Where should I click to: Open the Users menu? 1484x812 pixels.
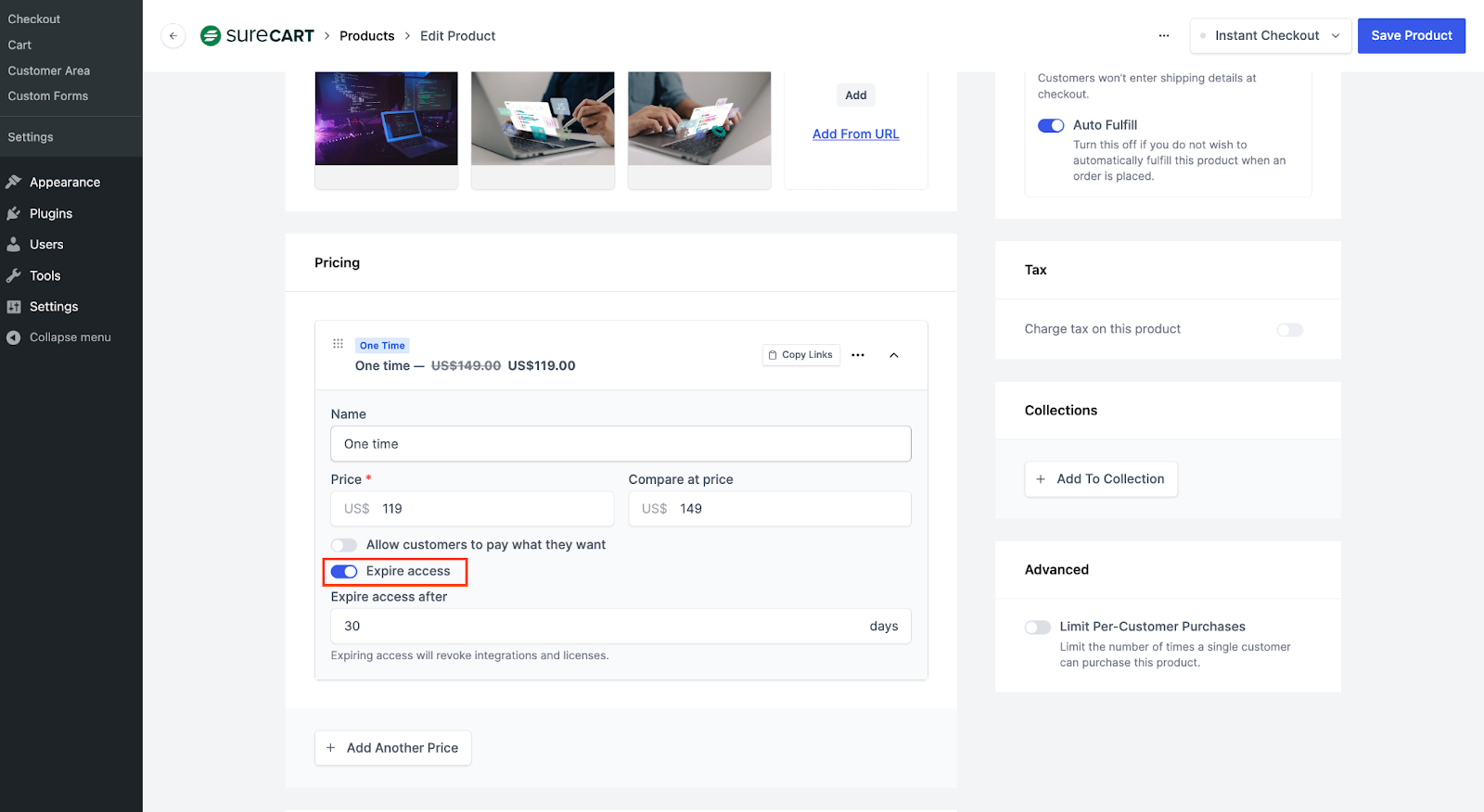pyautogui.click(x=46, y=245)
